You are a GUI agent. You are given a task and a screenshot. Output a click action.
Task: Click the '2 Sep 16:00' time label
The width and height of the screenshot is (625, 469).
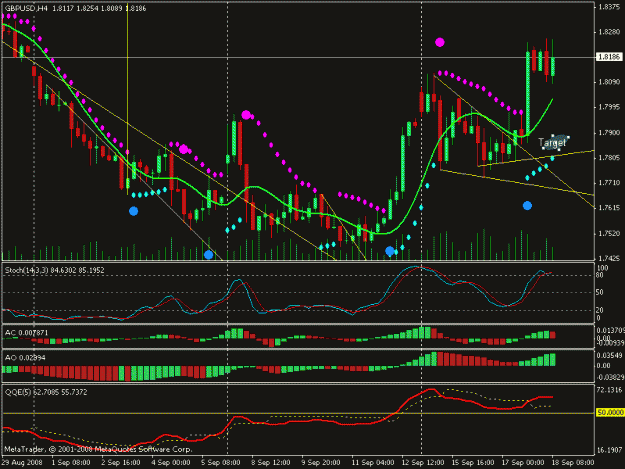(121, 463)
